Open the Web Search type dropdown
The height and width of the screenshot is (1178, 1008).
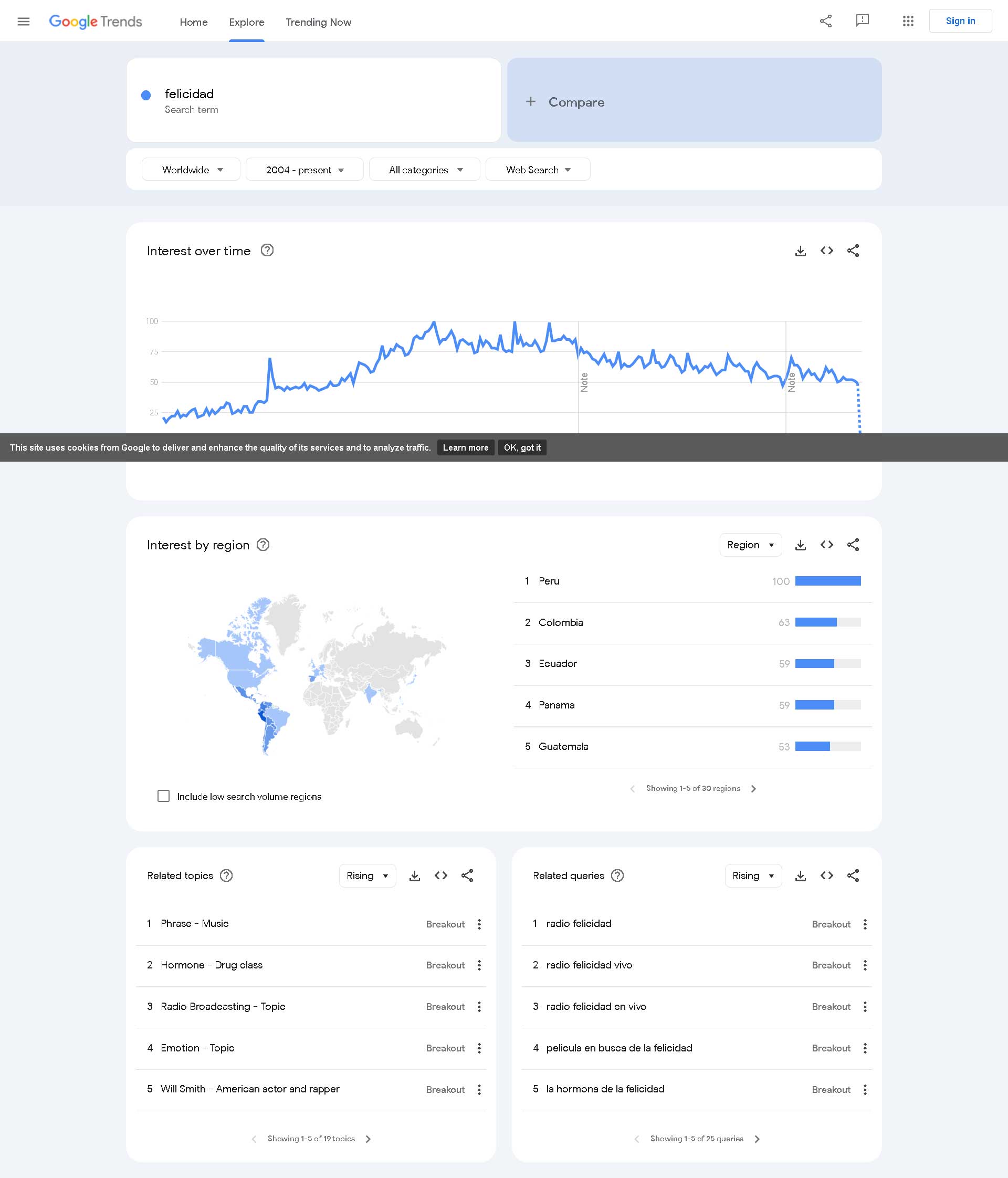pos(538,170)
